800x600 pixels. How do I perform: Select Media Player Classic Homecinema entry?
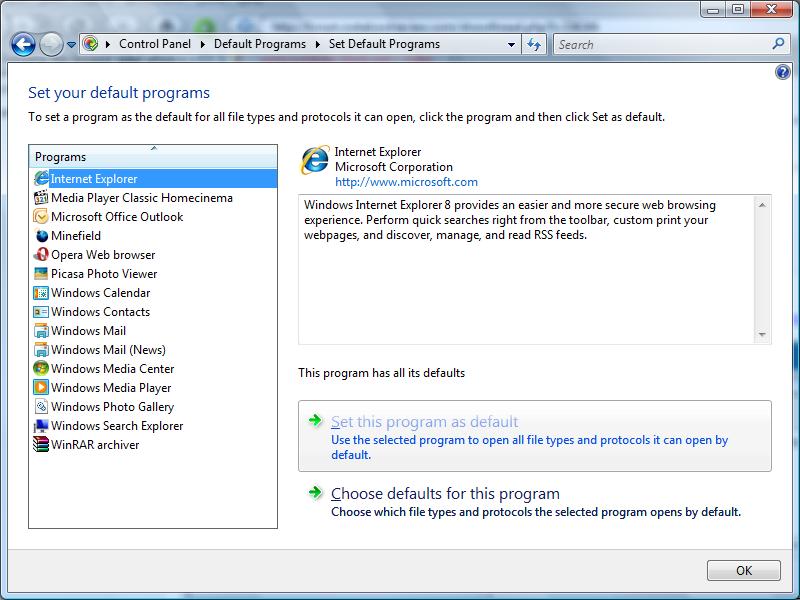point(141,197)
